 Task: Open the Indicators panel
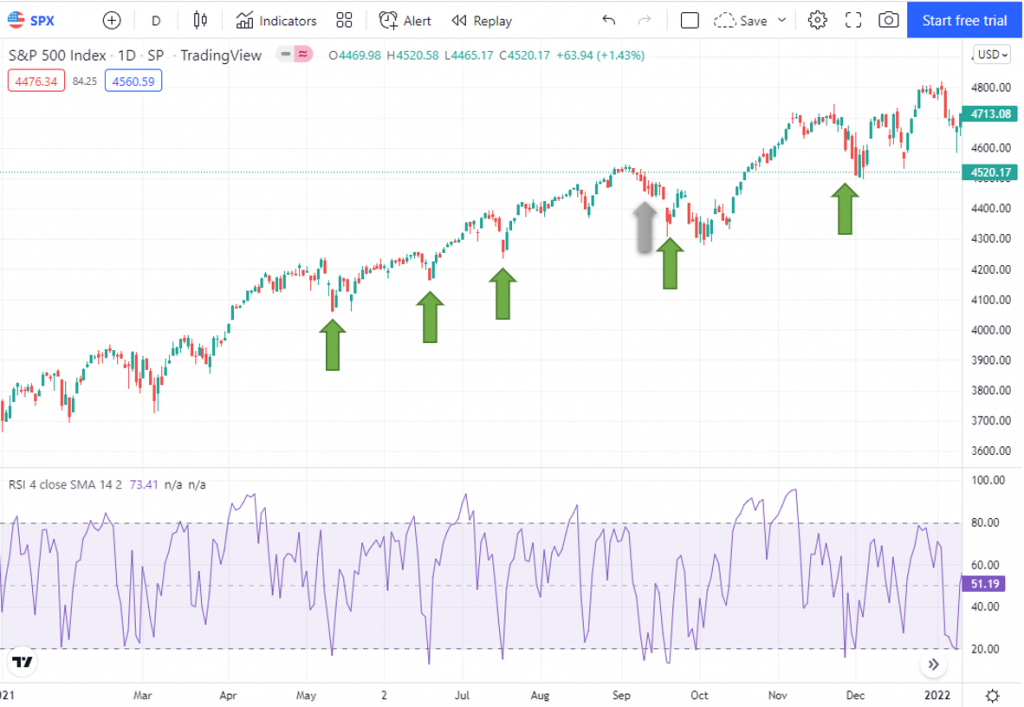click(x=277, y=20)
